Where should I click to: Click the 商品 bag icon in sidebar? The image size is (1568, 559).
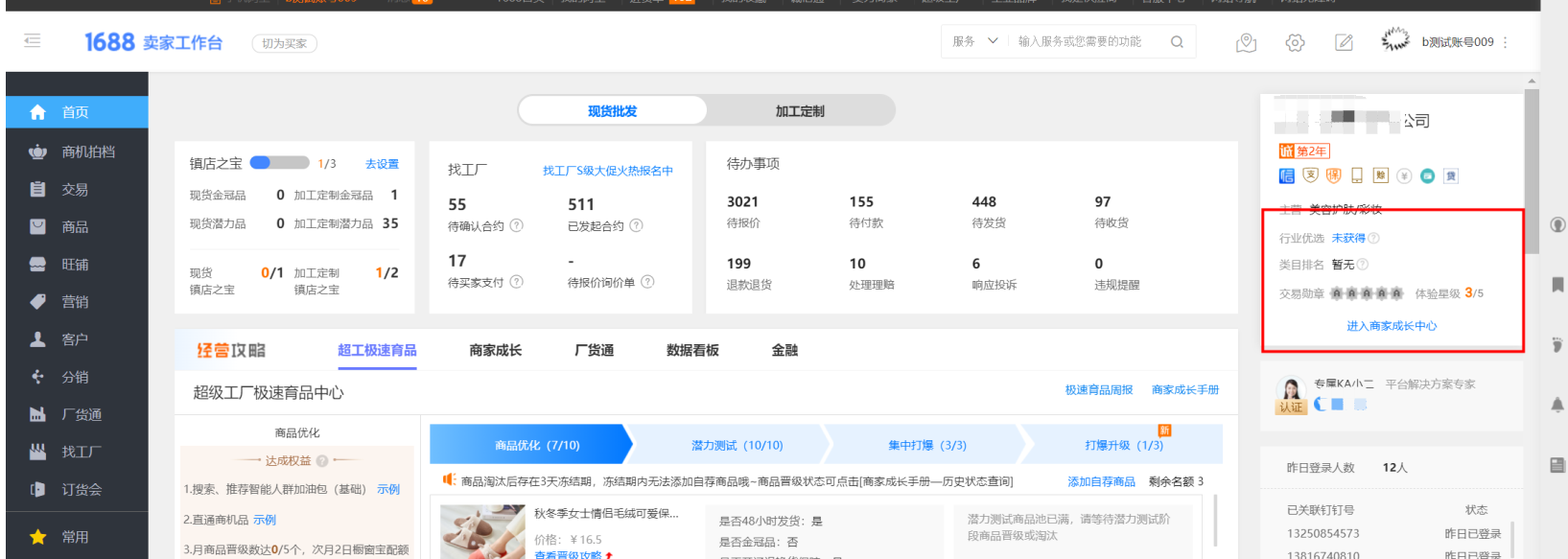[37, 226]
